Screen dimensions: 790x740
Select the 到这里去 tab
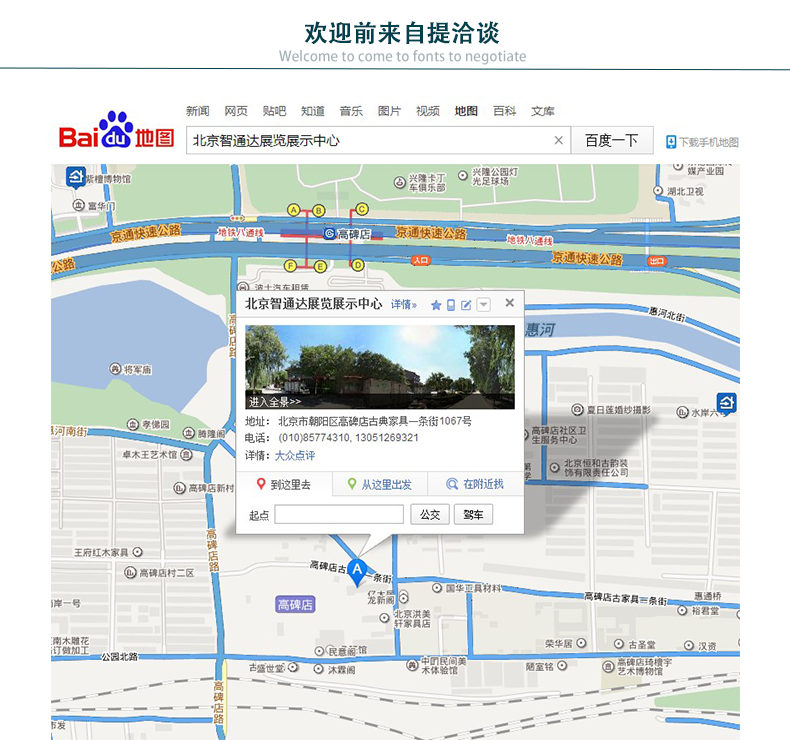[284, 485]
